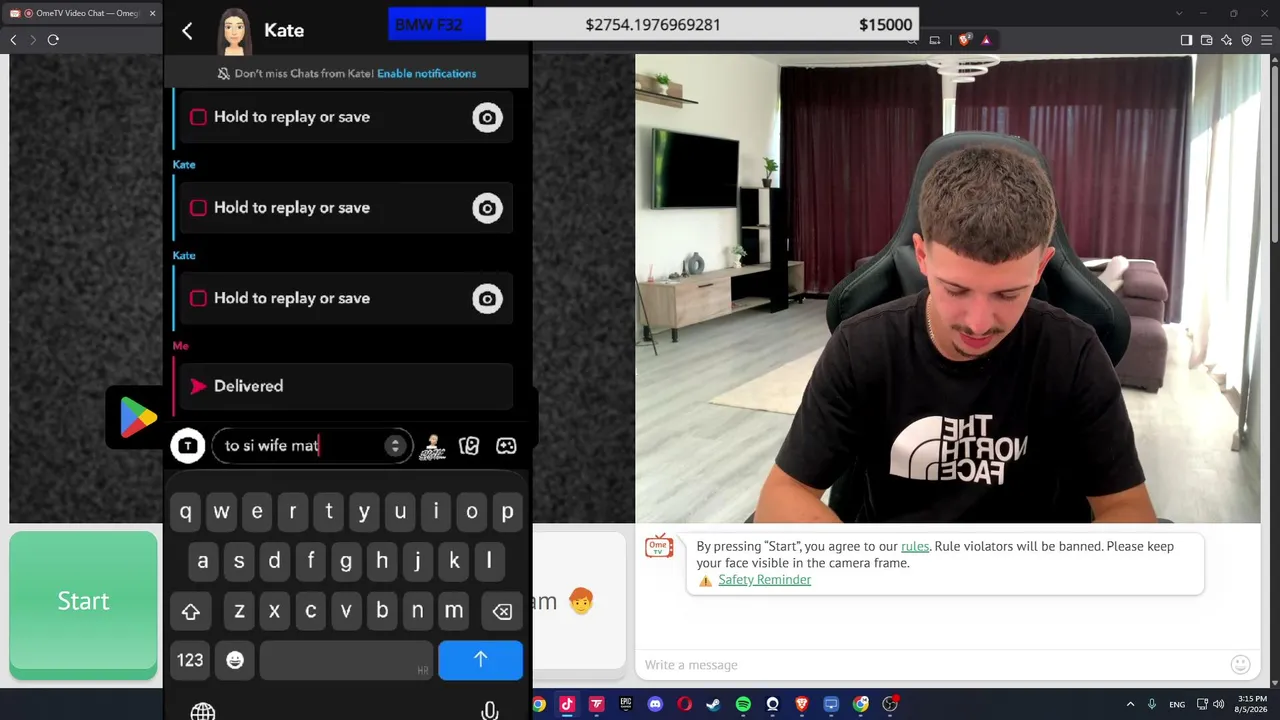Screen dimensions: 1280x720
Task: Go back in the browser
Action: click(x=13, y=40)
